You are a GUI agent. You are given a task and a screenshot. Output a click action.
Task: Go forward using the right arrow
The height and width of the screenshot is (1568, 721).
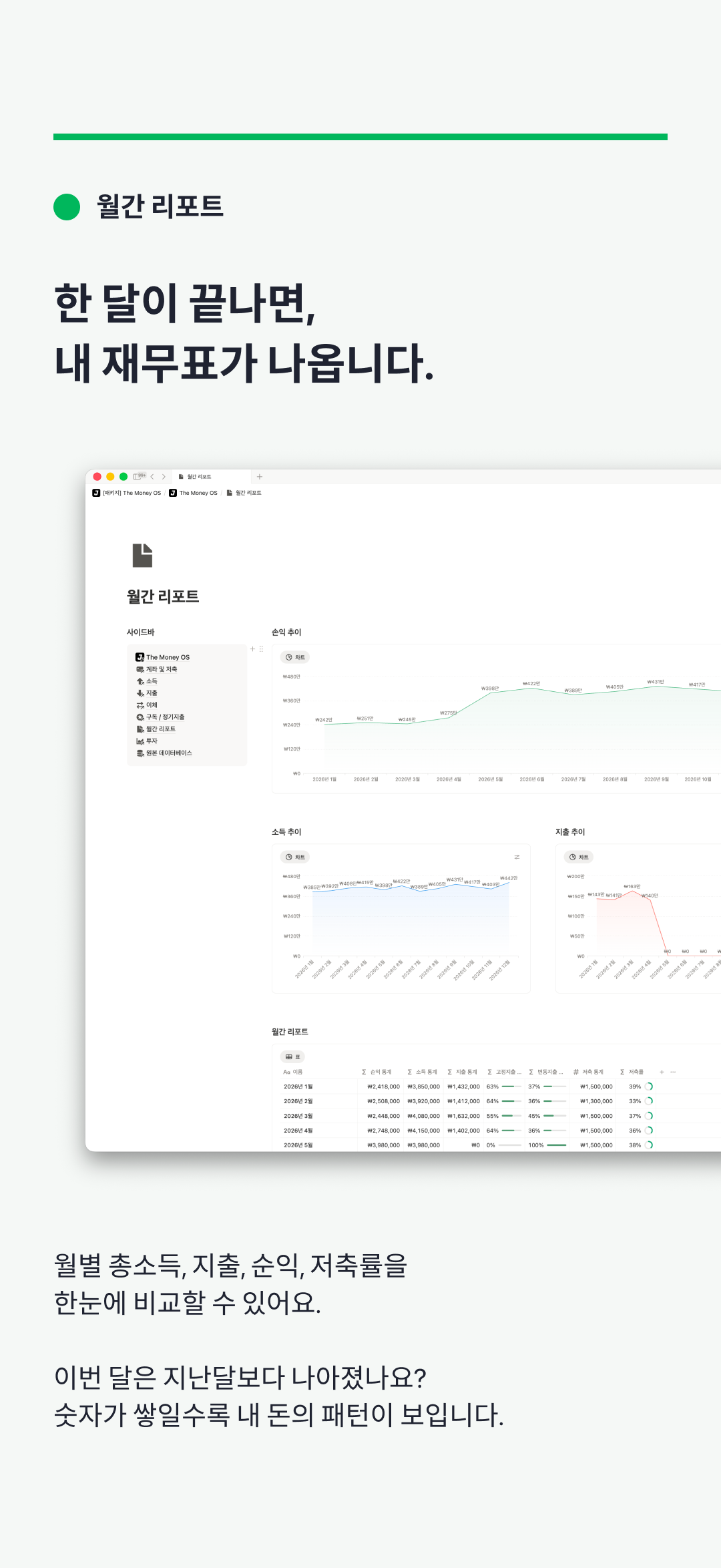click(x=164, y=477)
